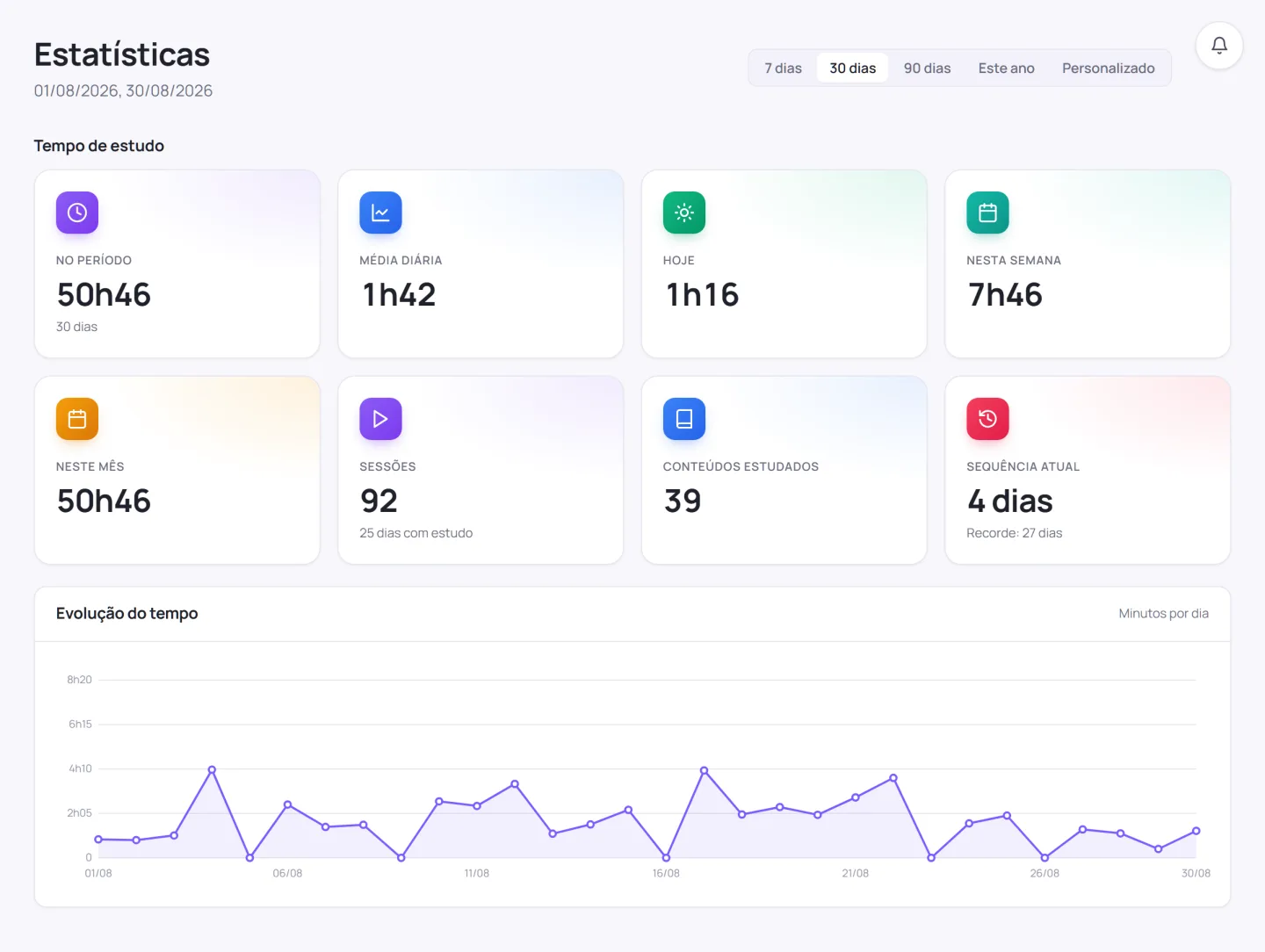Click the 39 Conteúdos Estudados value

[683, 501]
